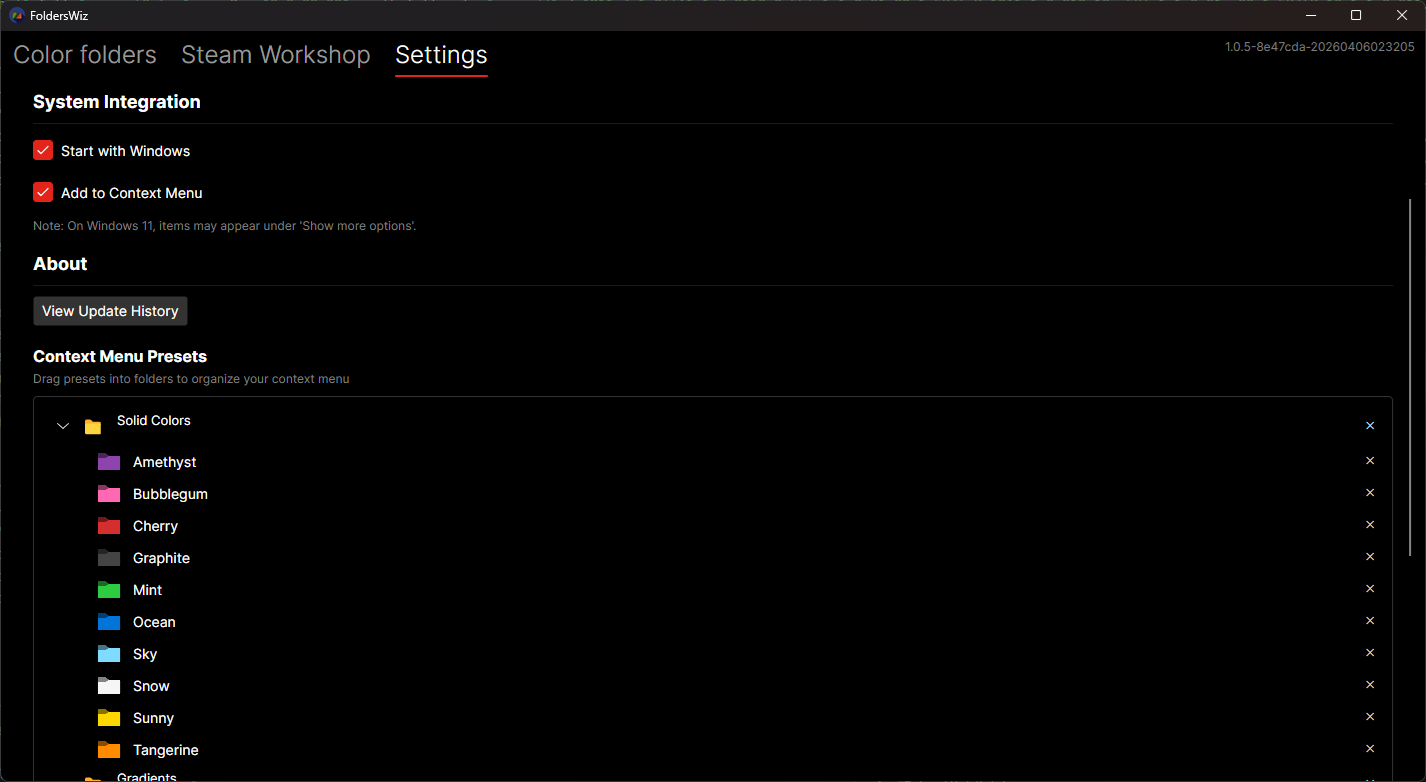Remove the Graphite preset with its X
This screenshot has height=782, width=1426.
[x=1370, y=557]
